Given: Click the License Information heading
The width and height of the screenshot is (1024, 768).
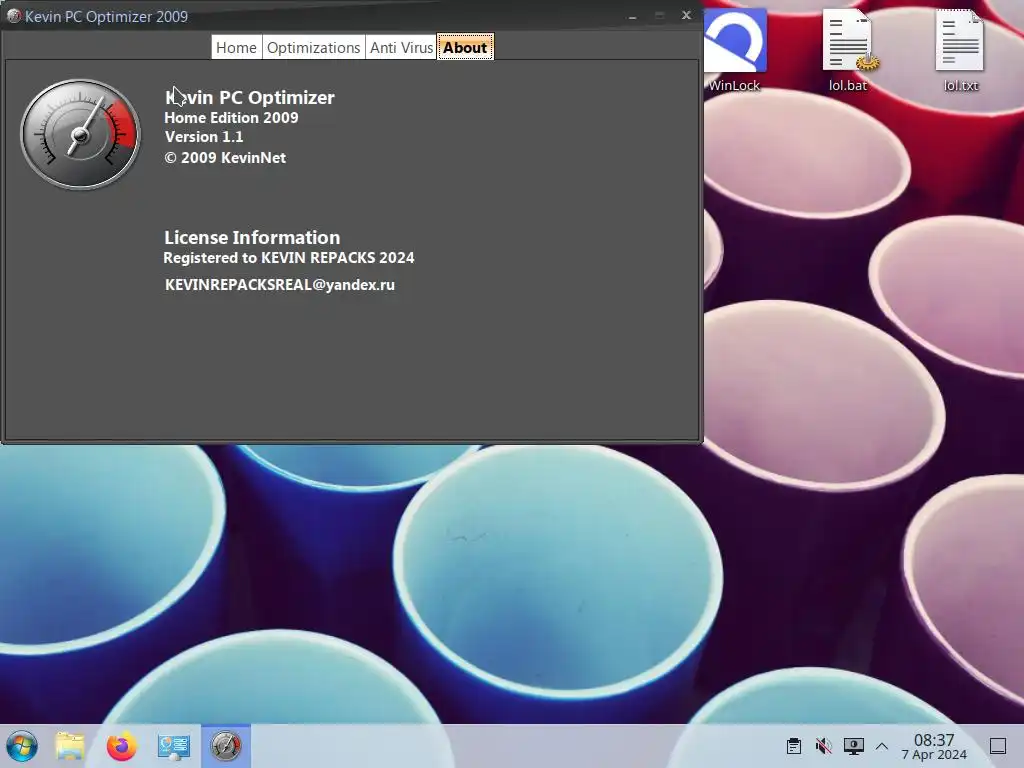Looking at the screenshot, I should 252,237.
